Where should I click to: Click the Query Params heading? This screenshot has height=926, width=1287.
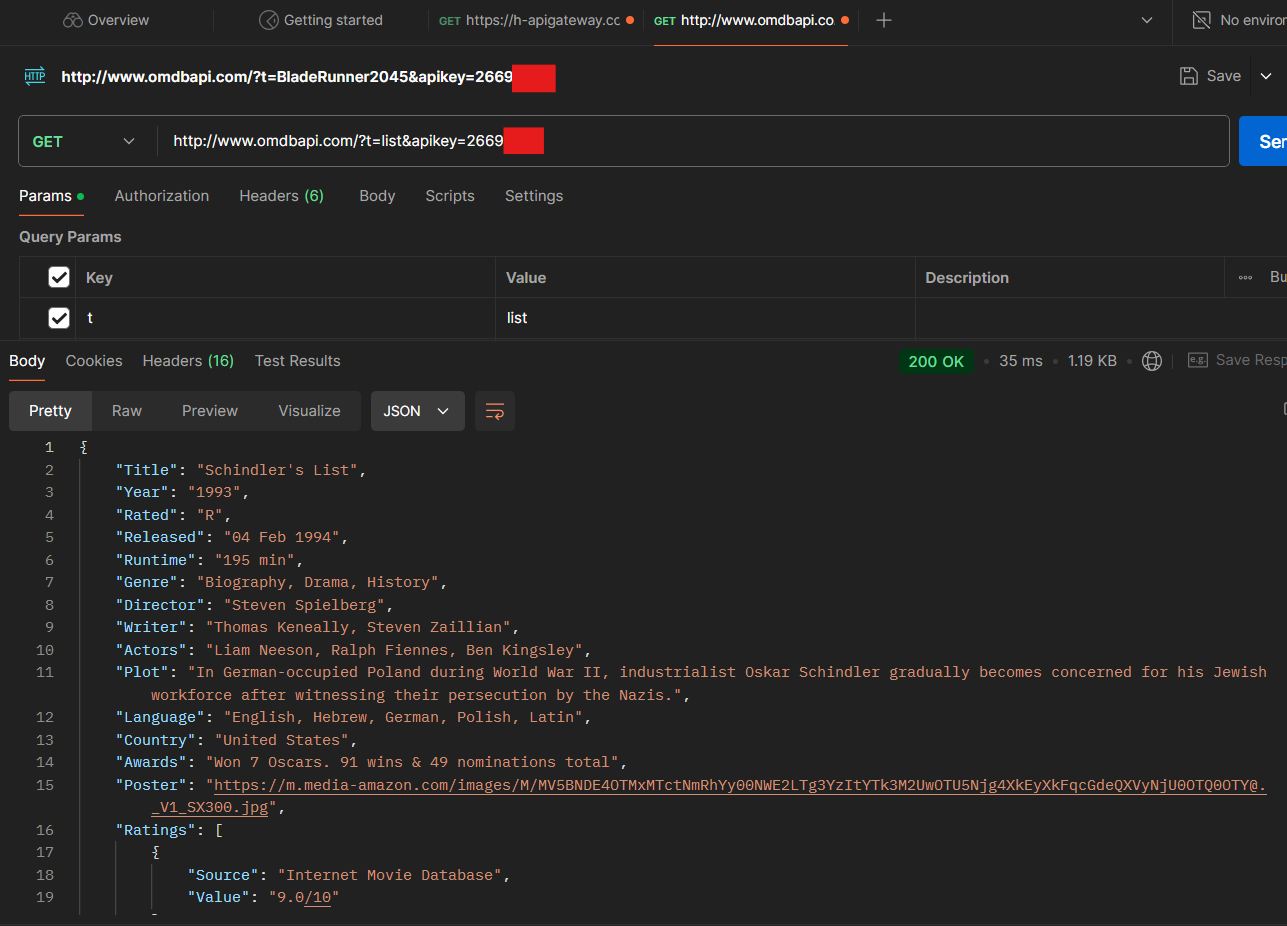point(70,237)
